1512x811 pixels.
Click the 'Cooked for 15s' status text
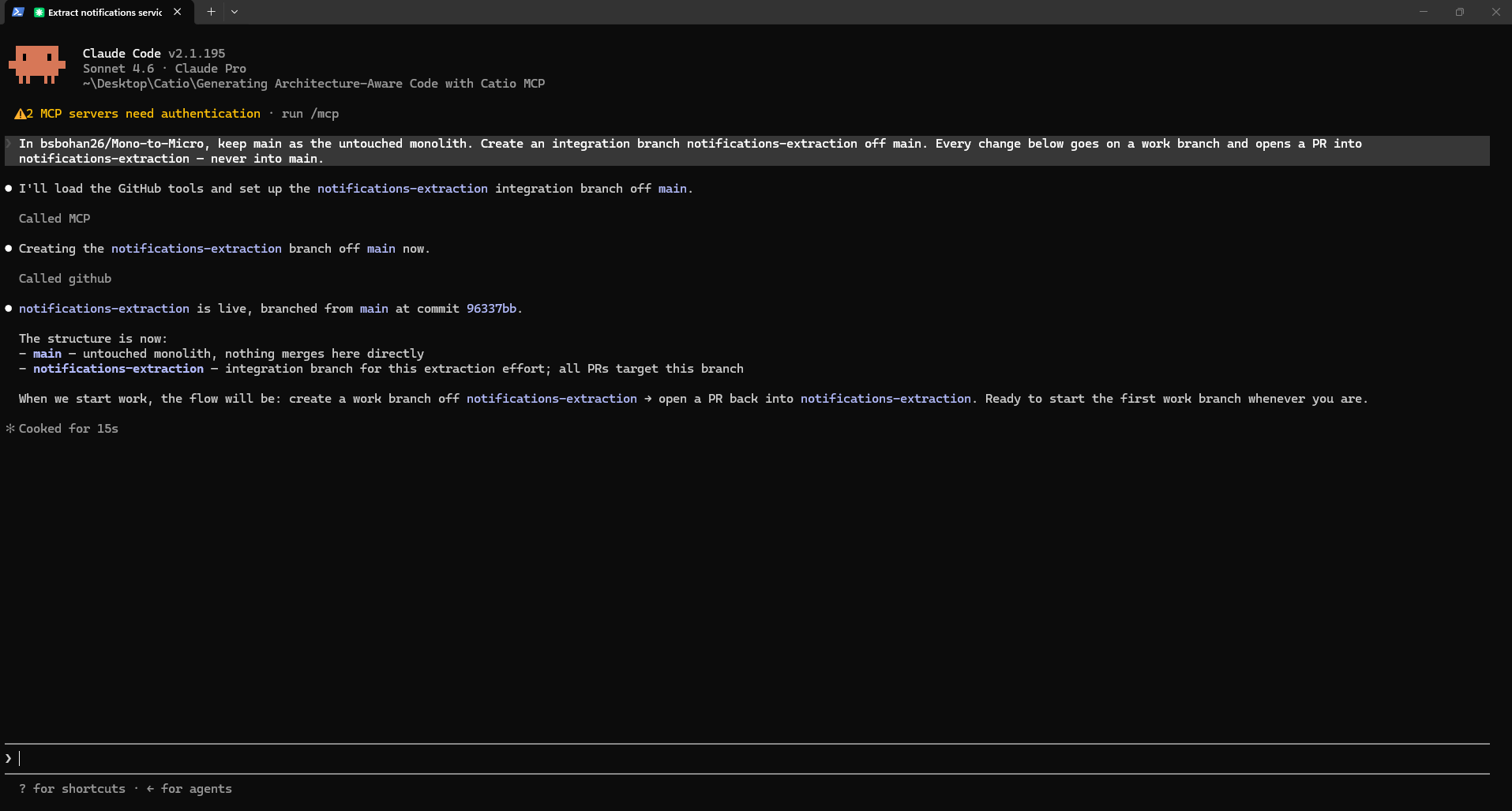[x=69, y=429]
